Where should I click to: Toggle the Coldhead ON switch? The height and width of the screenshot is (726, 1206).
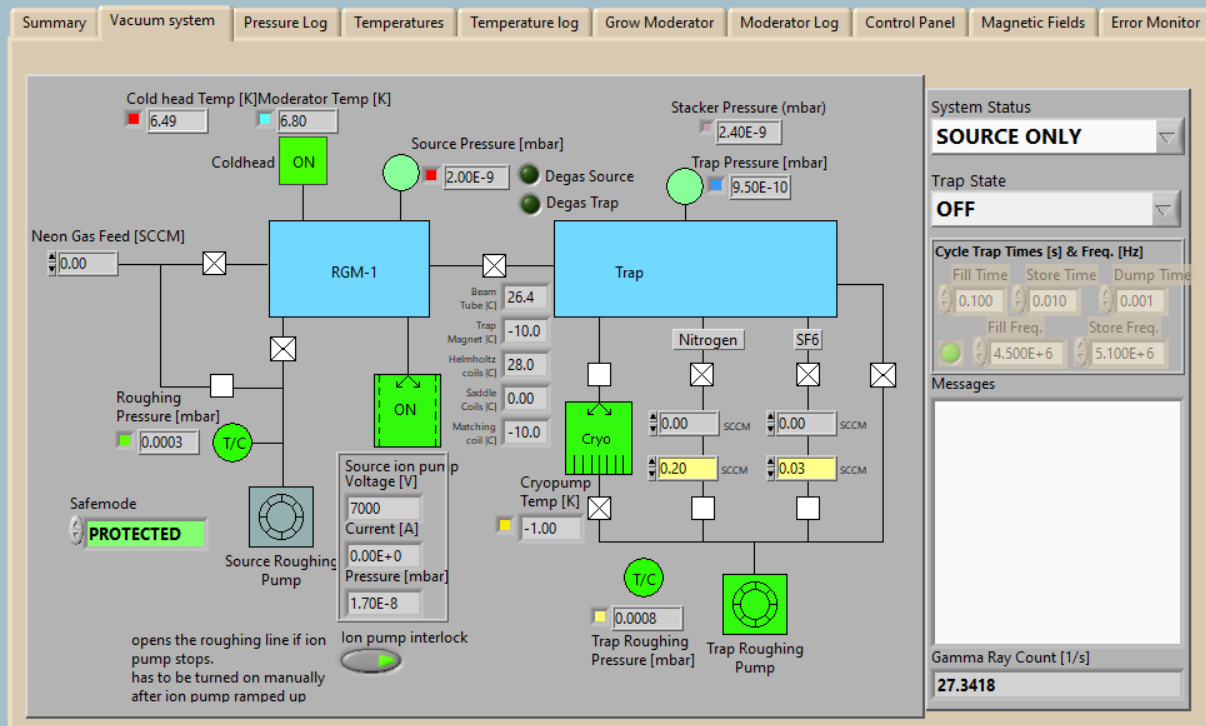(302, 162)
